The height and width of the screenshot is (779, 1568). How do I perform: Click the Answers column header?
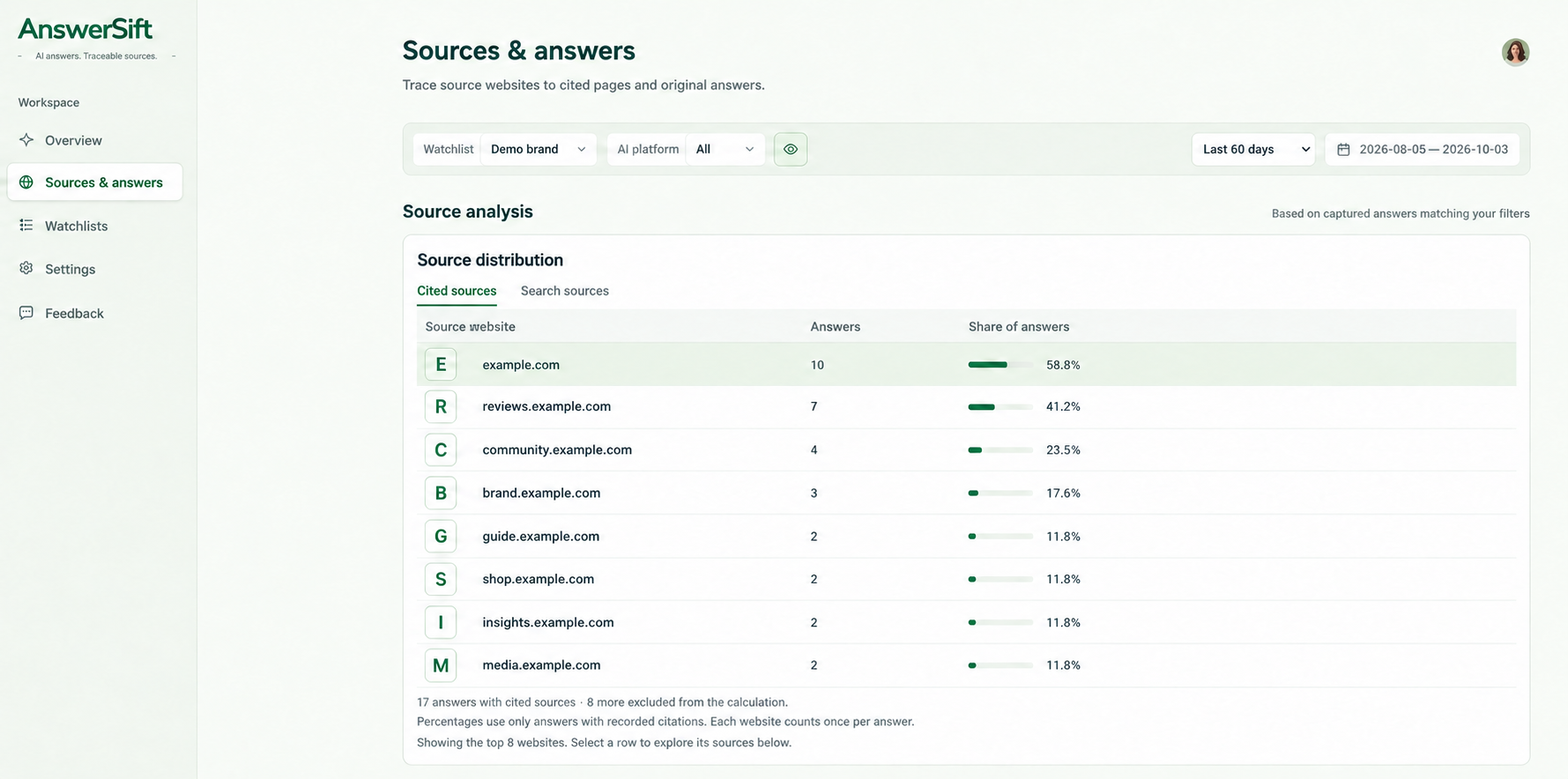(835, 326)
